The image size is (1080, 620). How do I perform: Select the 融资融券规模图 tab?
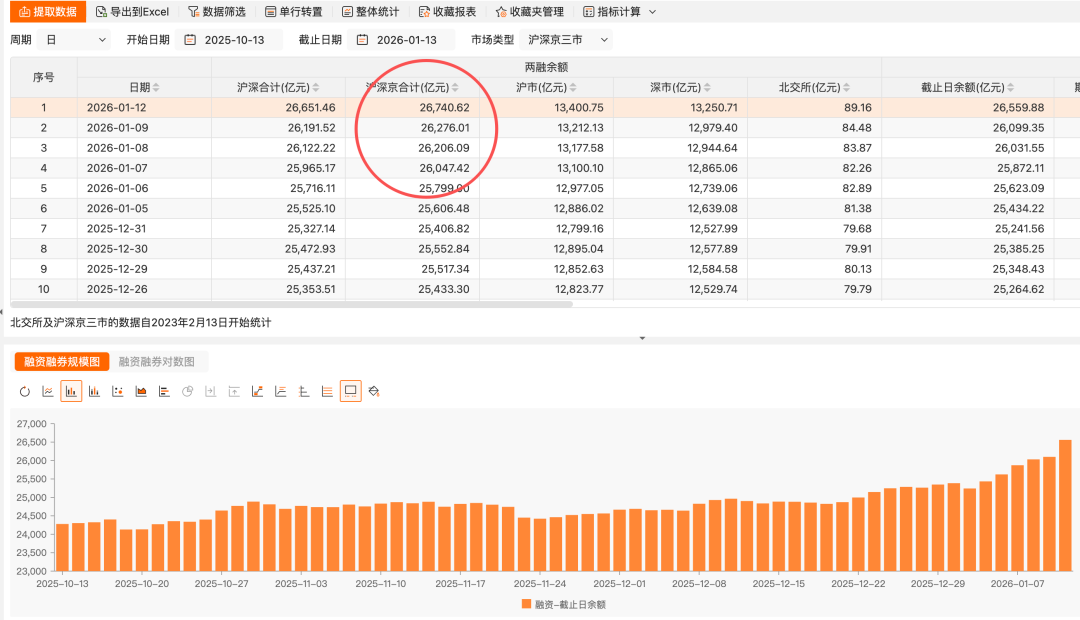click(62, 362)
